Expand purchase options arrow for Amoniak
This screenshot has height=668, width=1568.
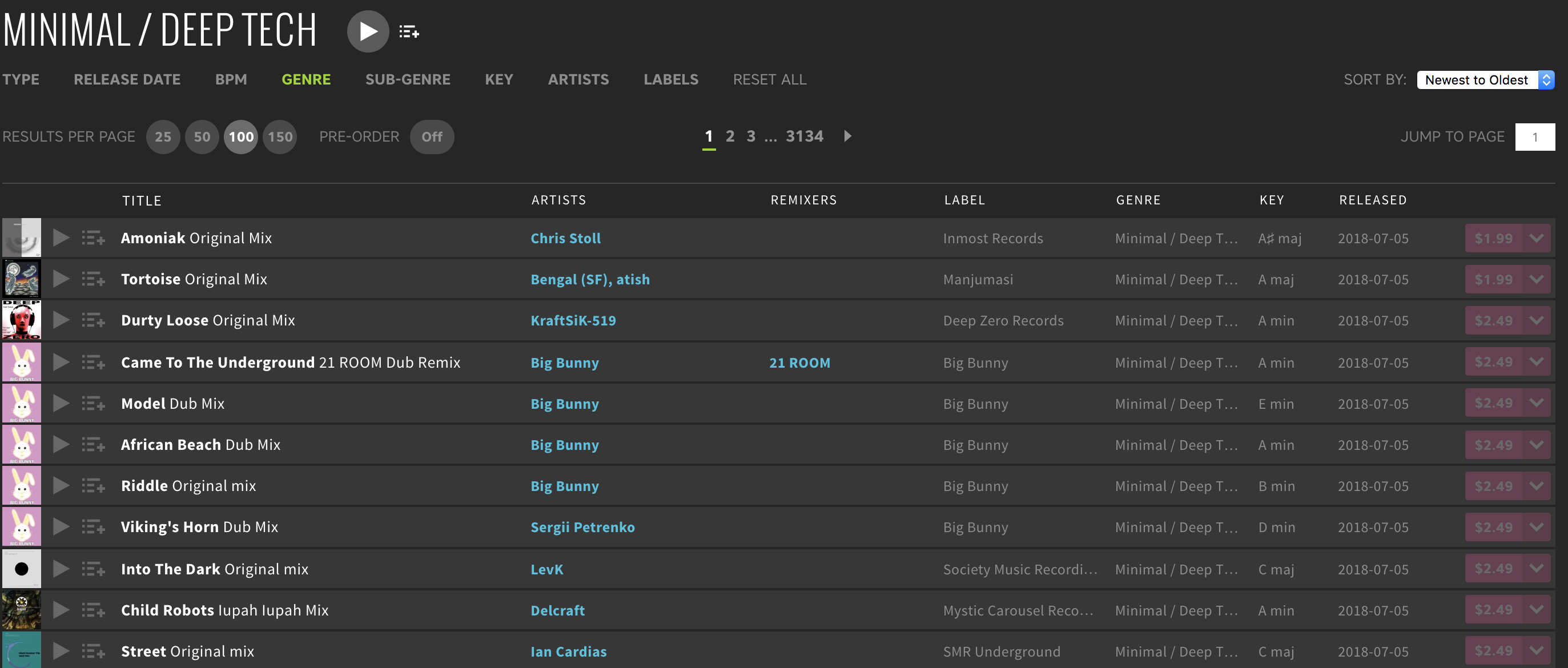[x=1537, y=238]
